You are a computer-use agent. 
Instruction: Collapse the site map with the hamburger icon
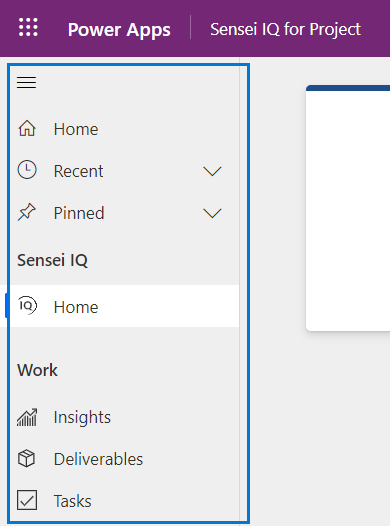[x=26, y=83]
